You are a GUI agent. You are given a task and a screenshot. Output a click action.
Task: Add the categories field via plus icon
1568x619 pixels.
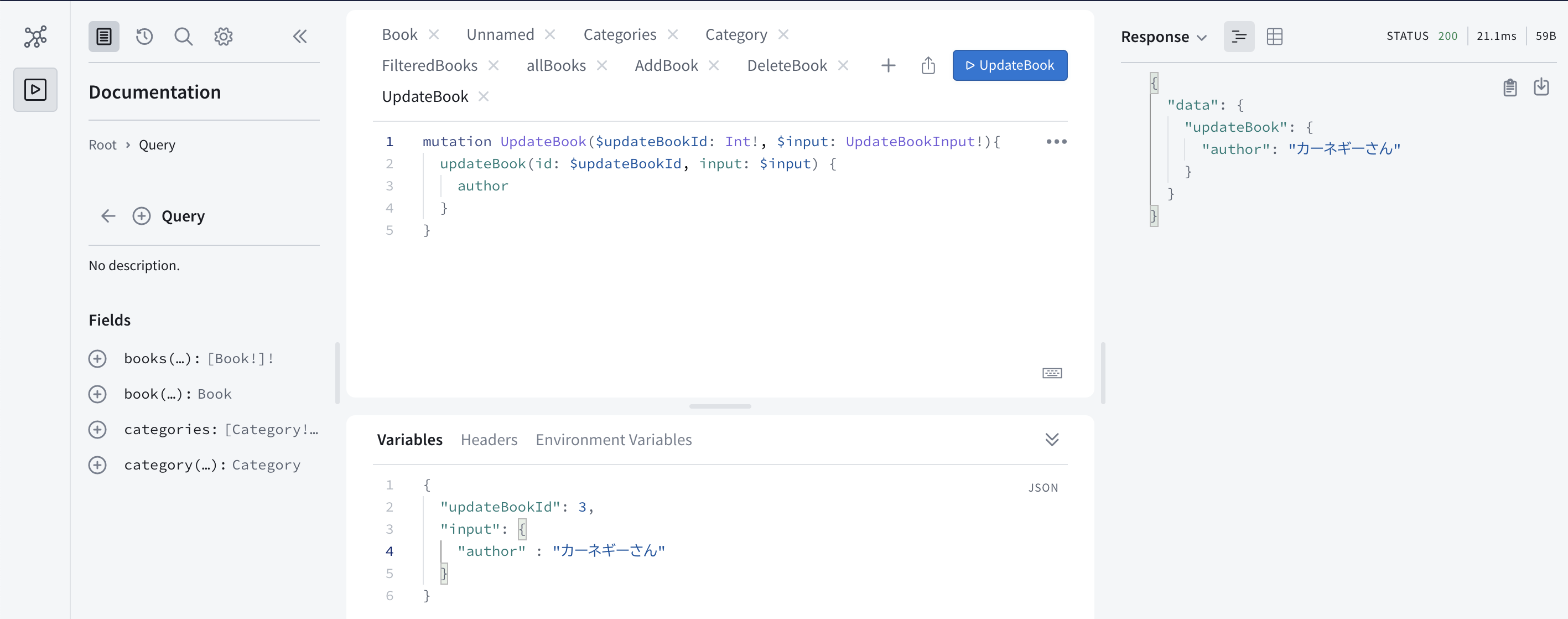click(97, 429)
